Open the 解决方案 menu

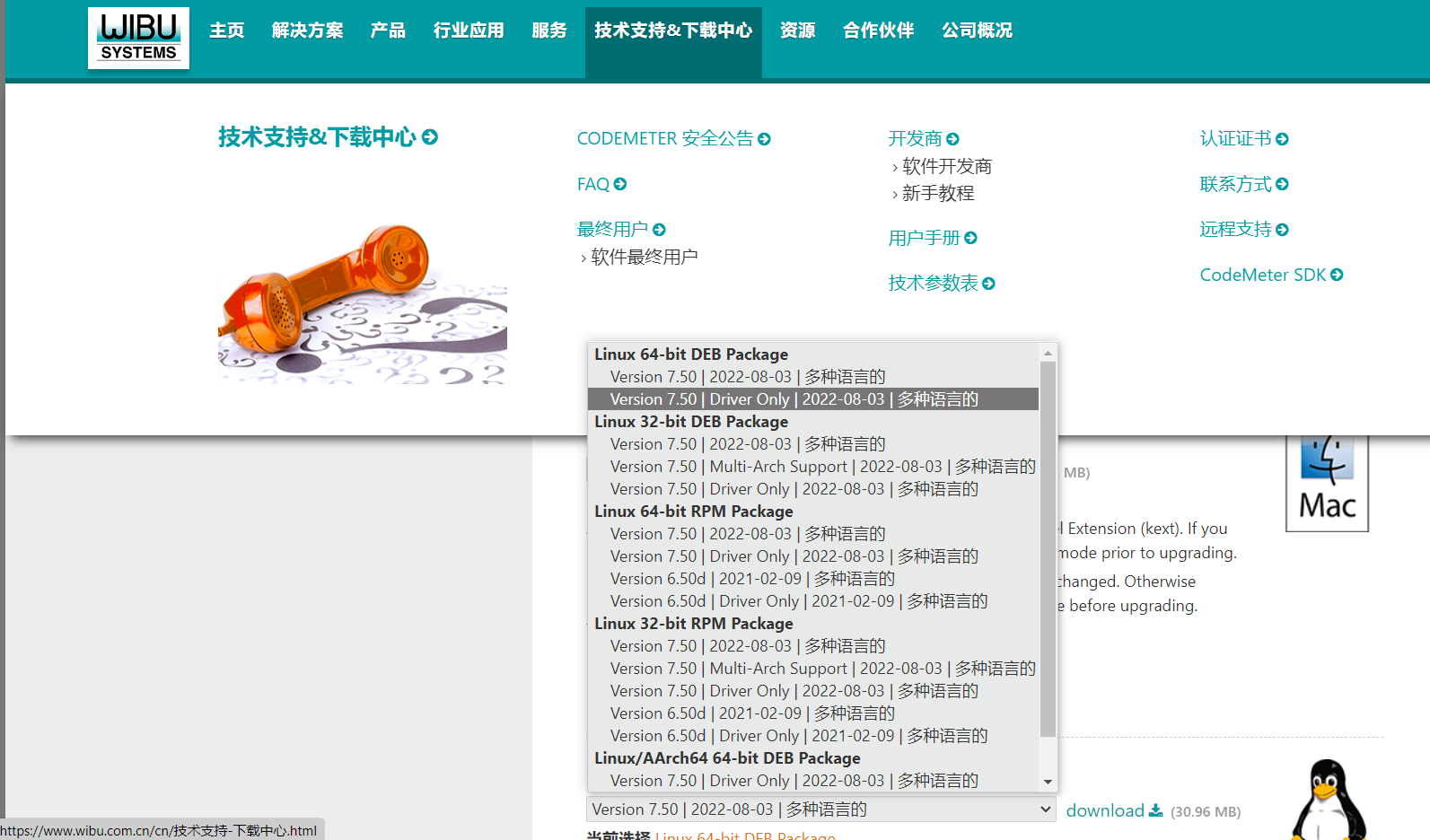308,31
